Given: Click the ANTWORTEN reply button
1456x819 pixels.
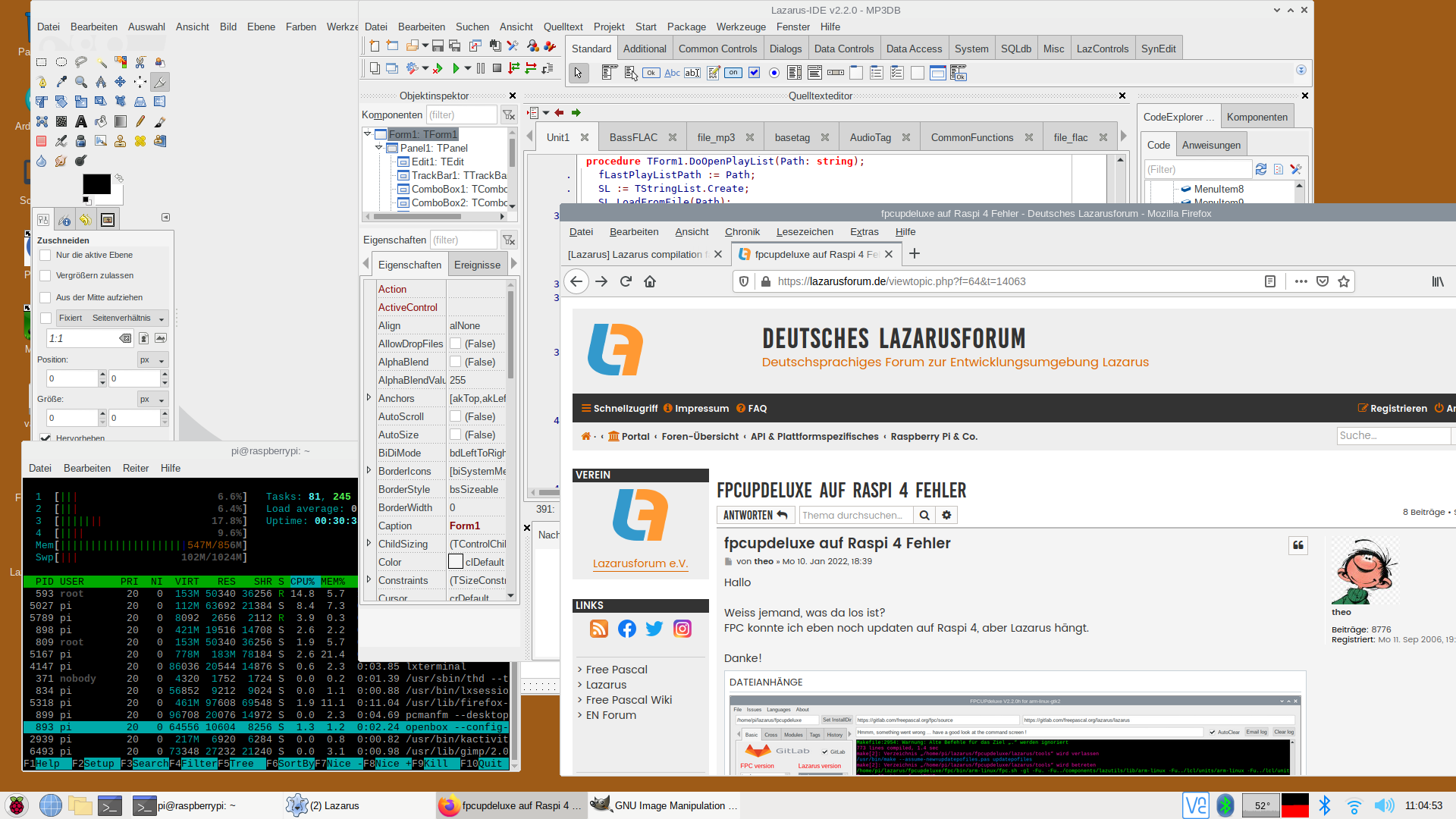Looking at the screenshot, I should point(755,515).
